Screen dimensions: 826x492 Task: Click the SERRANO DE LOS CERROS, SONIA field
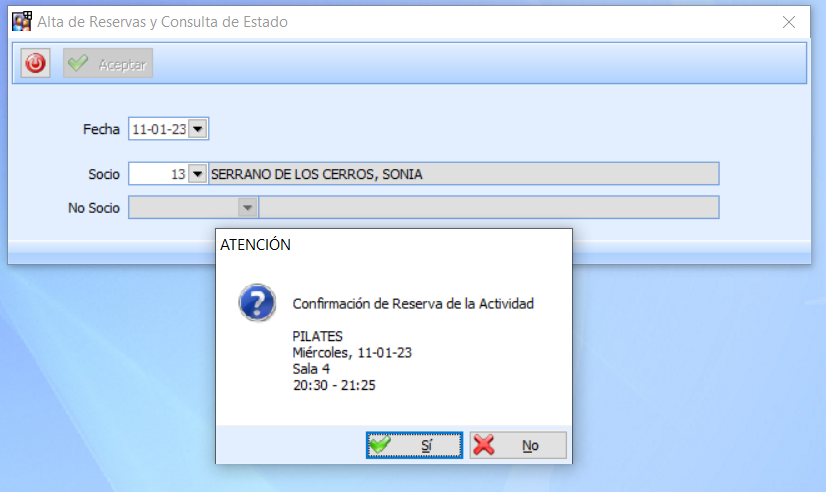pos(464,174)
